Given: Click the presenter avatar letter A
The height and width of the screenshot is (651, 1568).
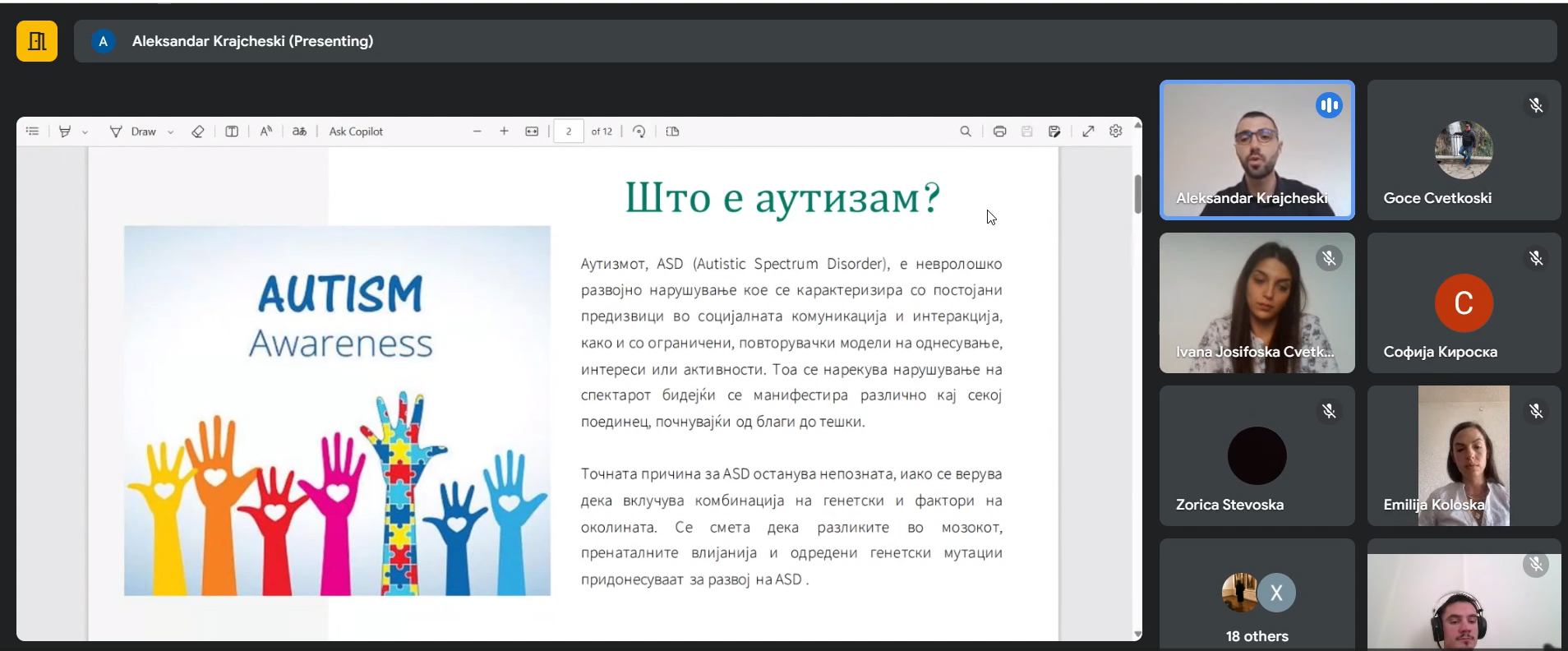Looking at the screenshot, I should 103,41.
